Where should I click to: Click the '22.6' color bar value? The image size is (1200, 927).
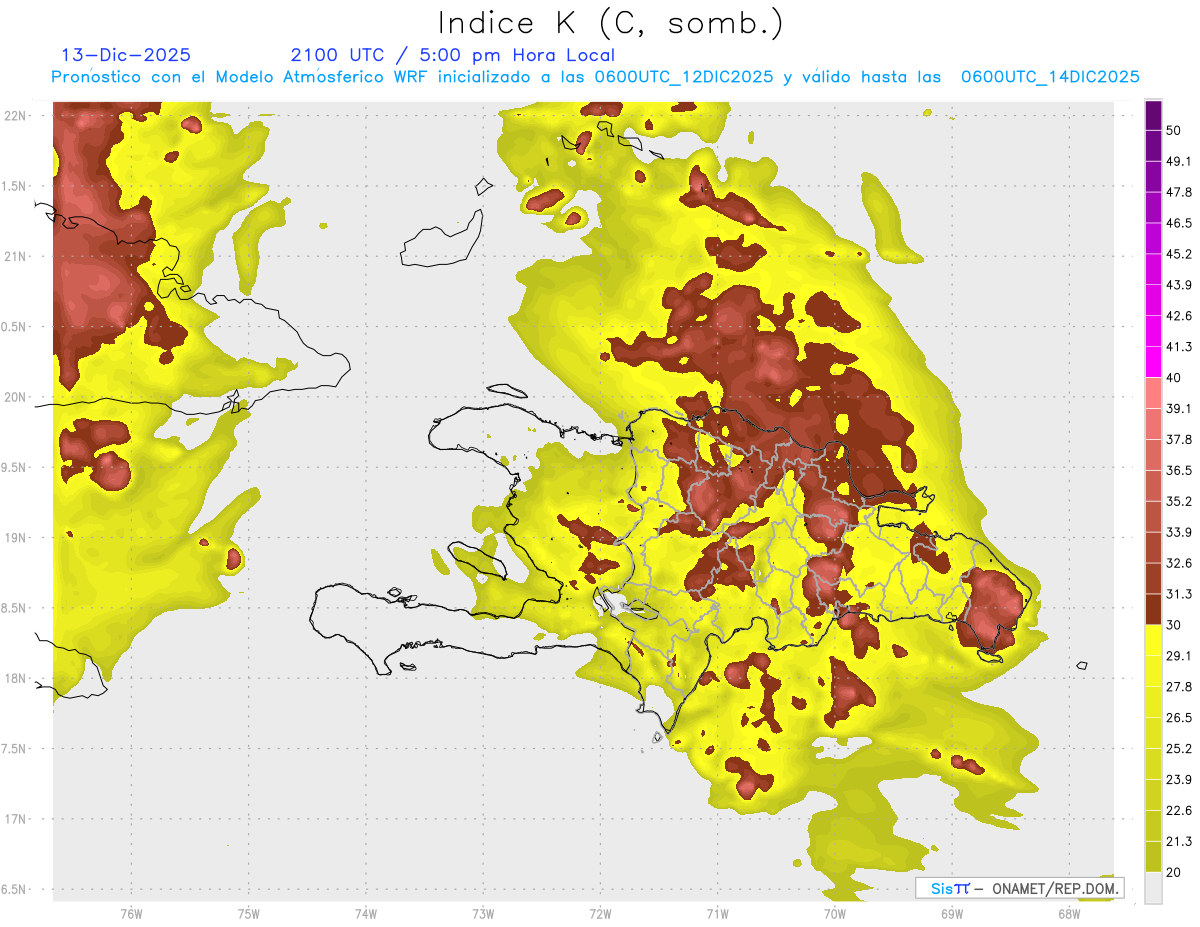[x=1179, y=811]
